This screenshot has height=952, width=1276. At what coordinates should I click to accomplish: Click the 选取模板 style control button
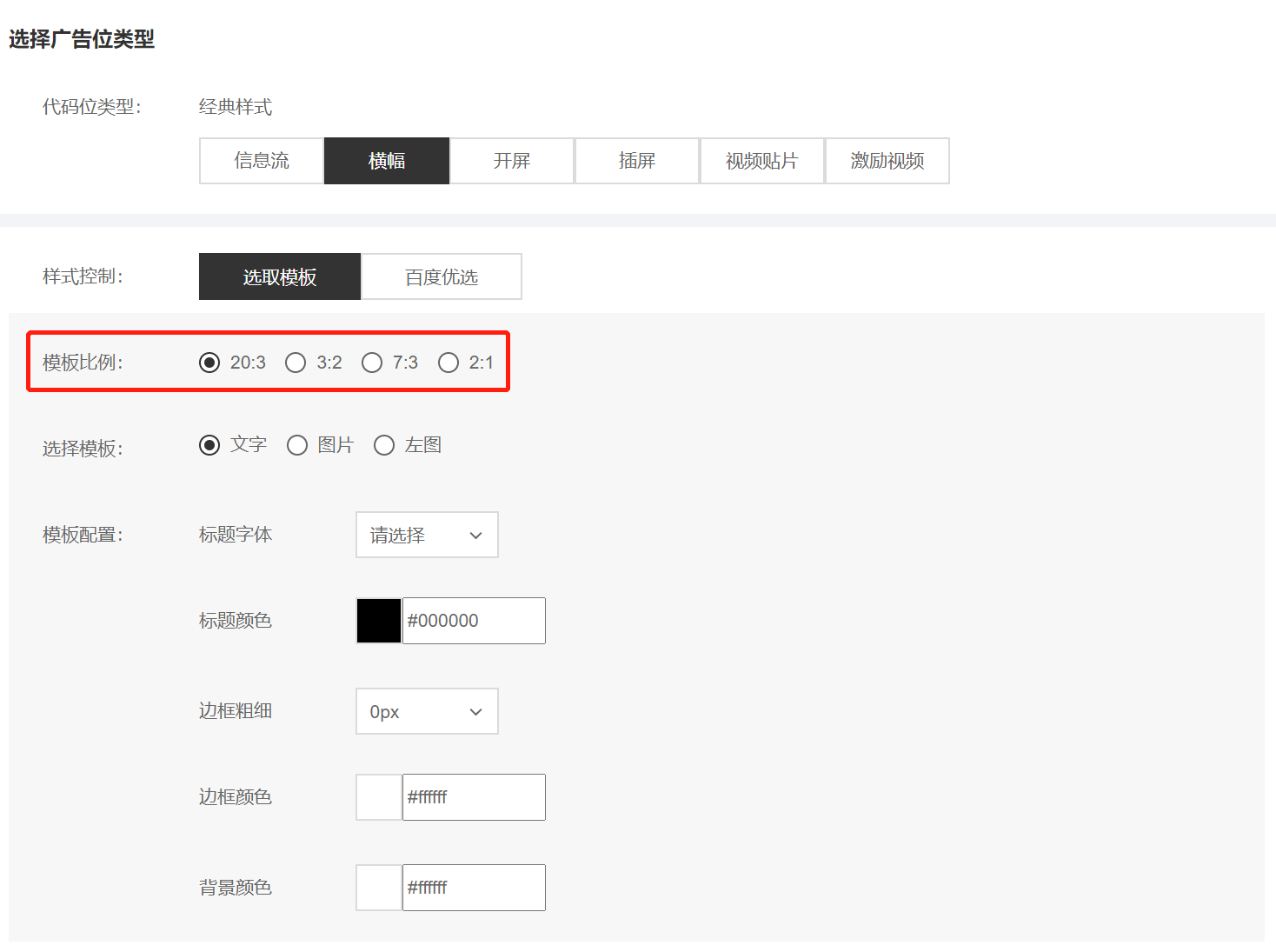[280, 276]
